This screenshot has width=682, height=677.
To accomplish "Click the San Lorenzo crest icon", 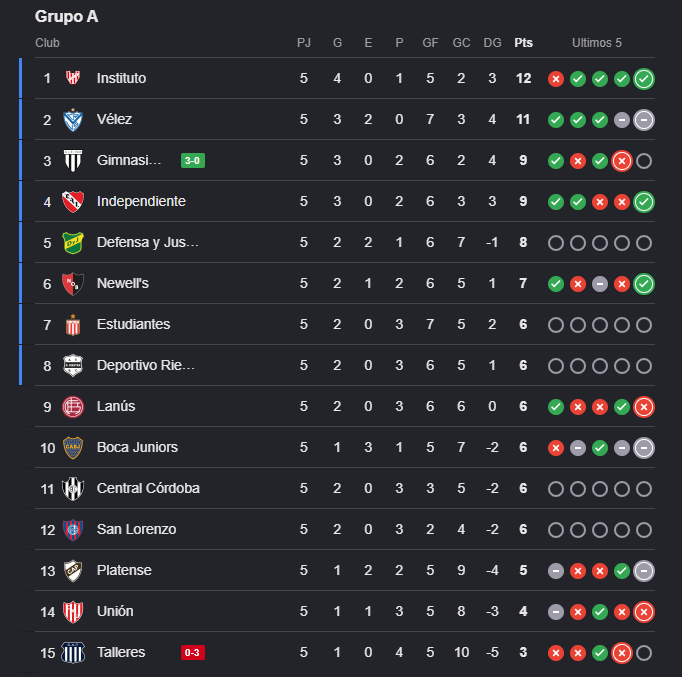I will (73, 530).
